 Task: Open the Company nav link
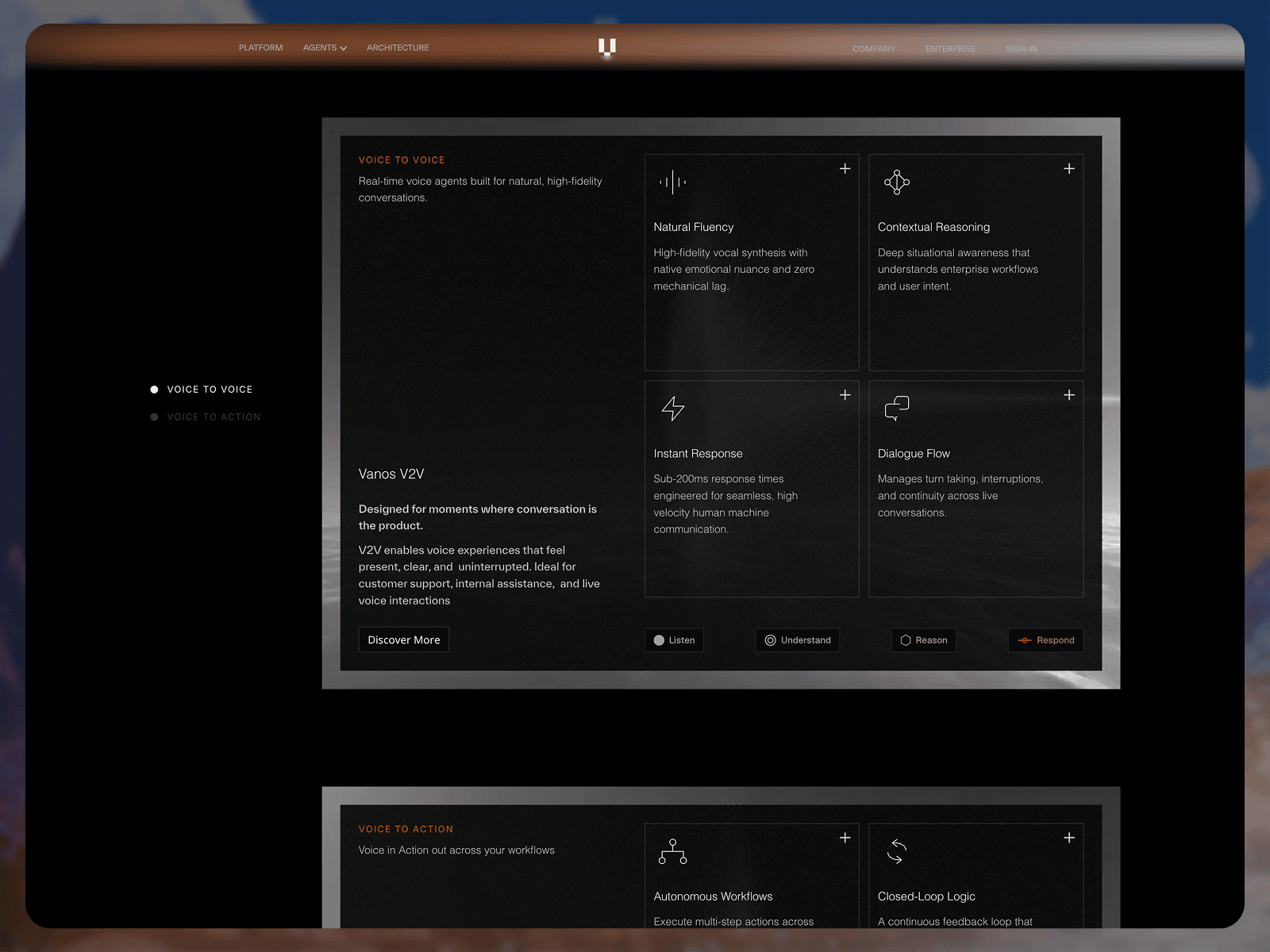874,49
